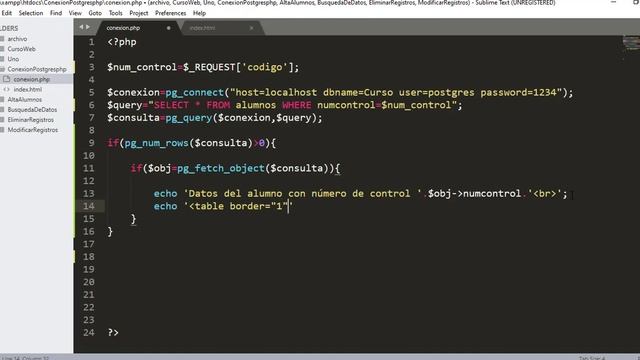Click the 'password=1234' text
Image resolution: width=640 pixels, height=360 pixels.
coord(518,92)
